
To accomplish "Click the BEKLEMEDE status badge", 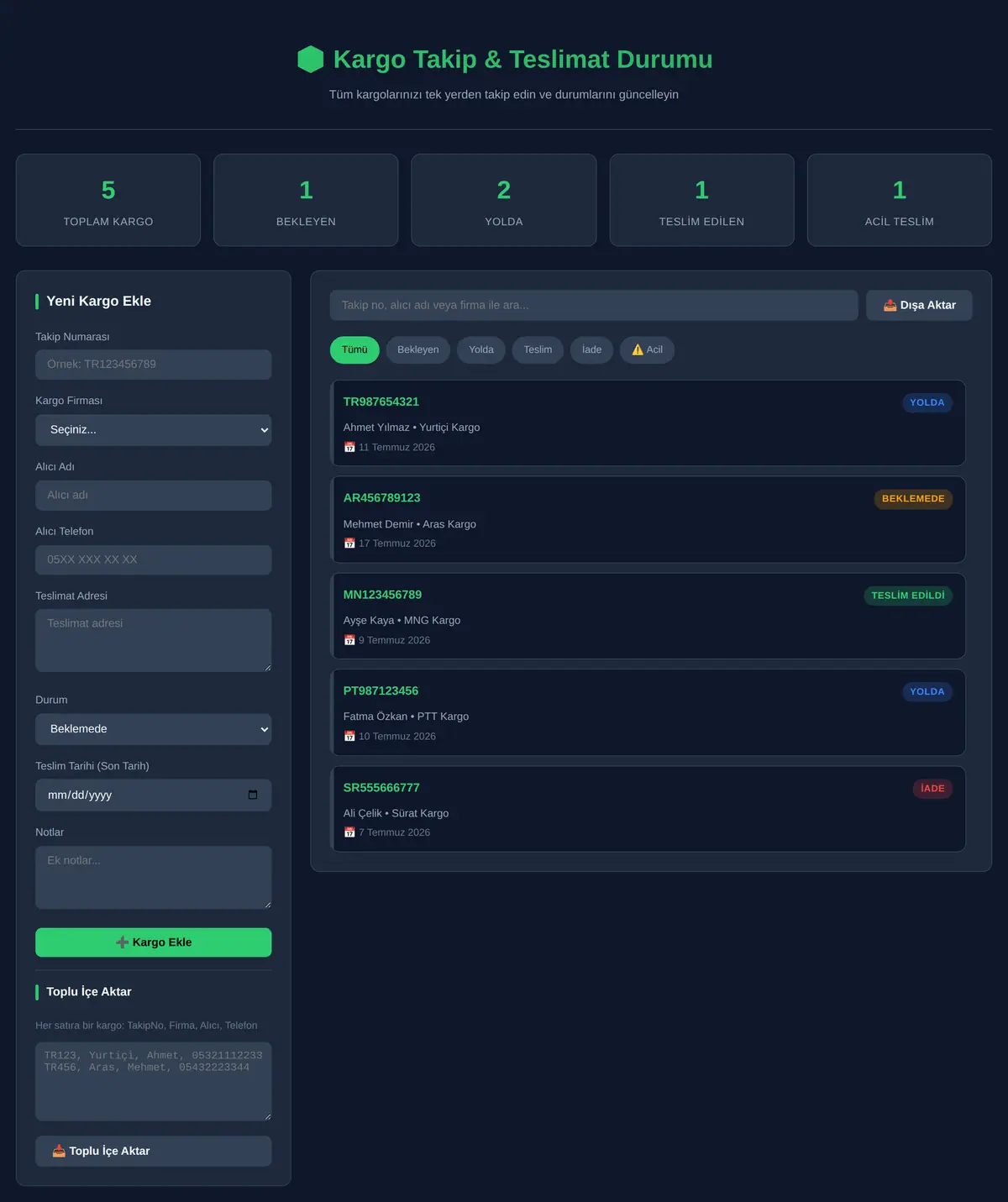I will [x=913, y=499].
